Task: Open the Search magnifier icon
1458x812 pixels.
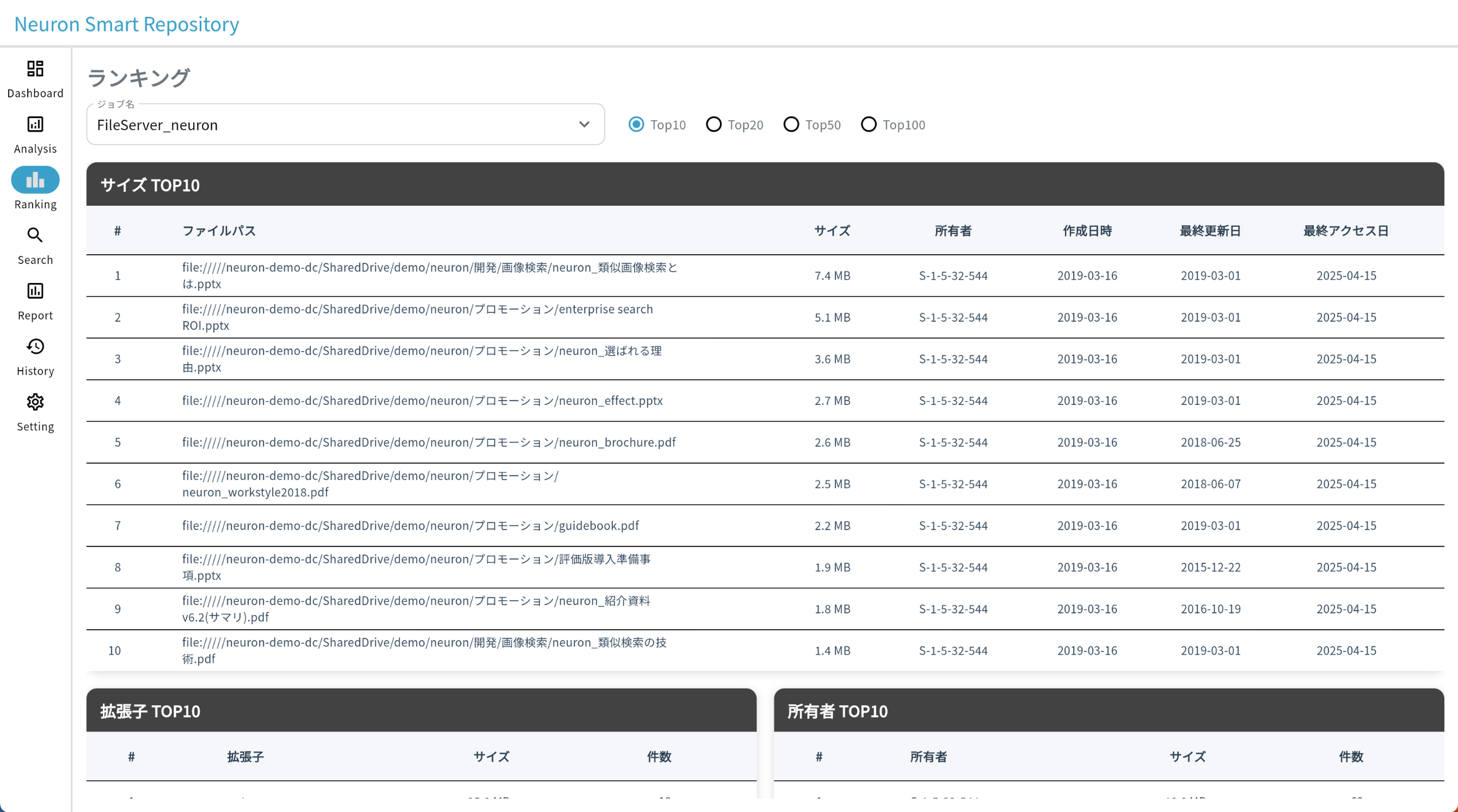Action: click(x=35, y=236)
